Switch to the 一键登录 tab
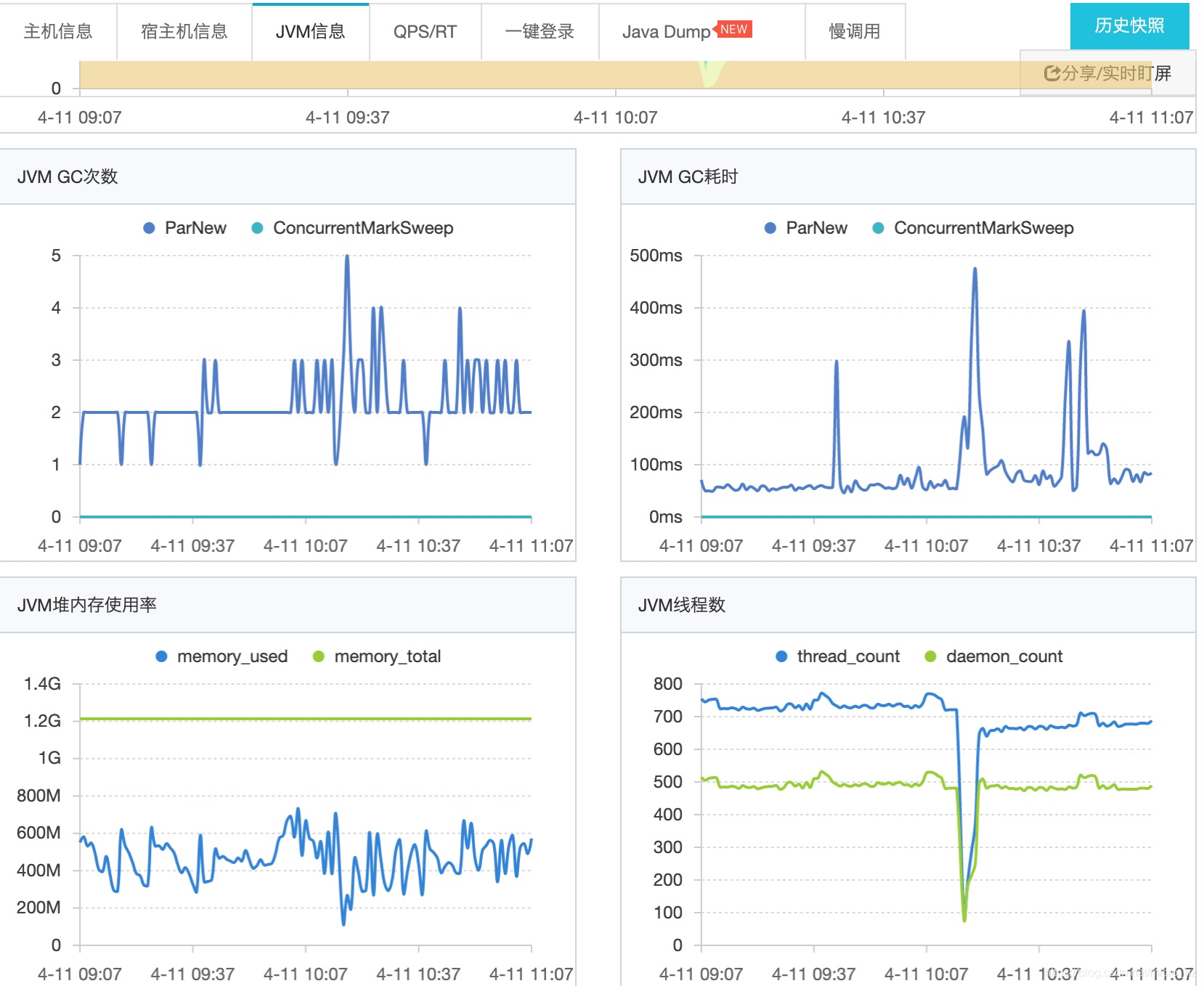The width and height of the screenshot is (1204, 986). point(540,31)
